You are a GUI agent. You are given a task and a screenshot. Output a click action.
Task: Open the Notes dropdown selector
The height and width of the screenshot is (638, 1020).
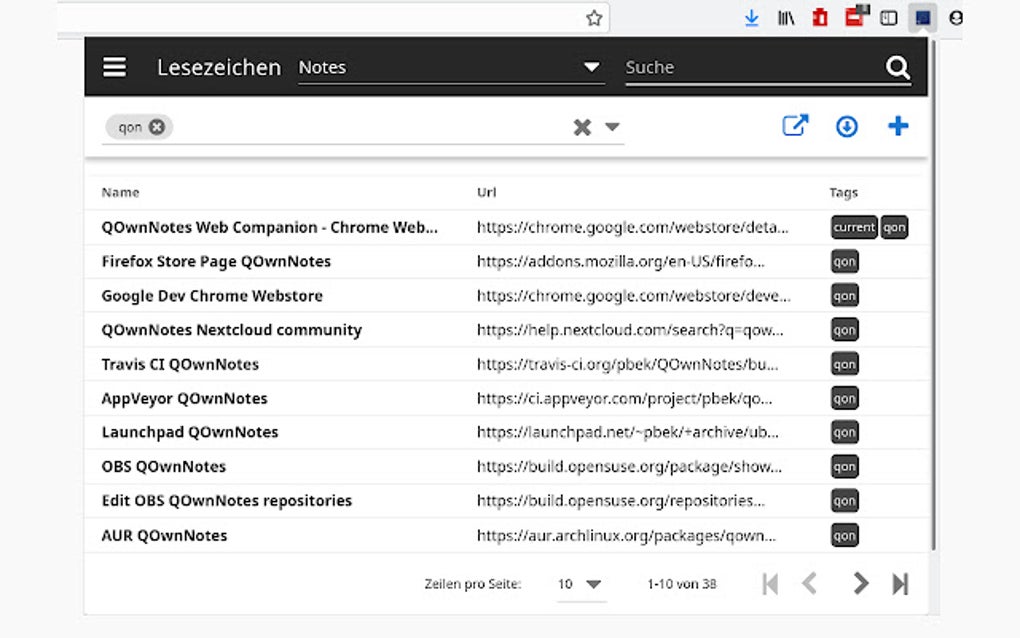(450, 67)
